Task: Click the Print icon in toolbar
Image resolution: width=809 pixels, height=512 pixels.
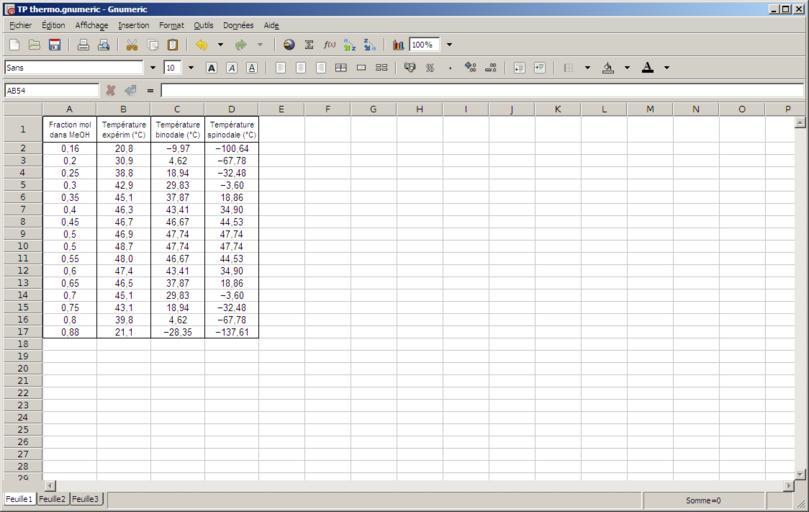Action: coord(83,45)
